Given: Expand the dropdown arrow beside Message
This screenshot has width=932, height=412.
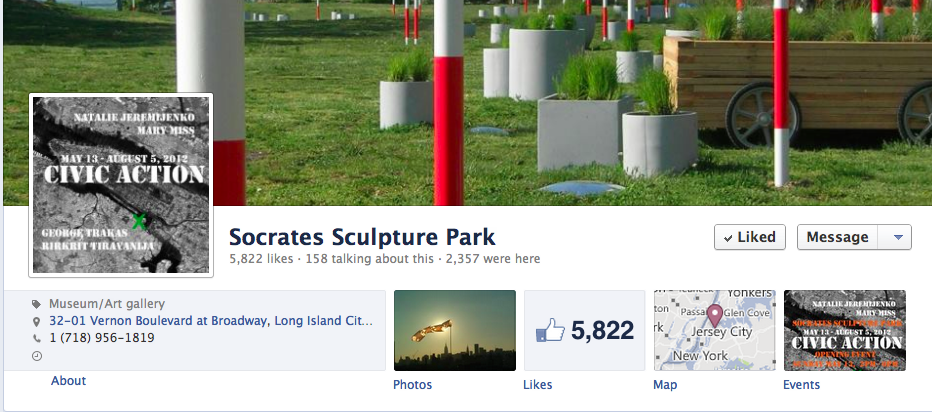Looking at the screenshot, I should [898, 237].
